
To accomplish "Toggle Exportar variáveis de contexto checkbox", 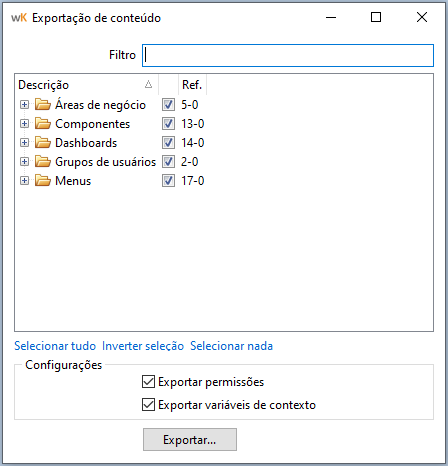I will pos(148,405).
